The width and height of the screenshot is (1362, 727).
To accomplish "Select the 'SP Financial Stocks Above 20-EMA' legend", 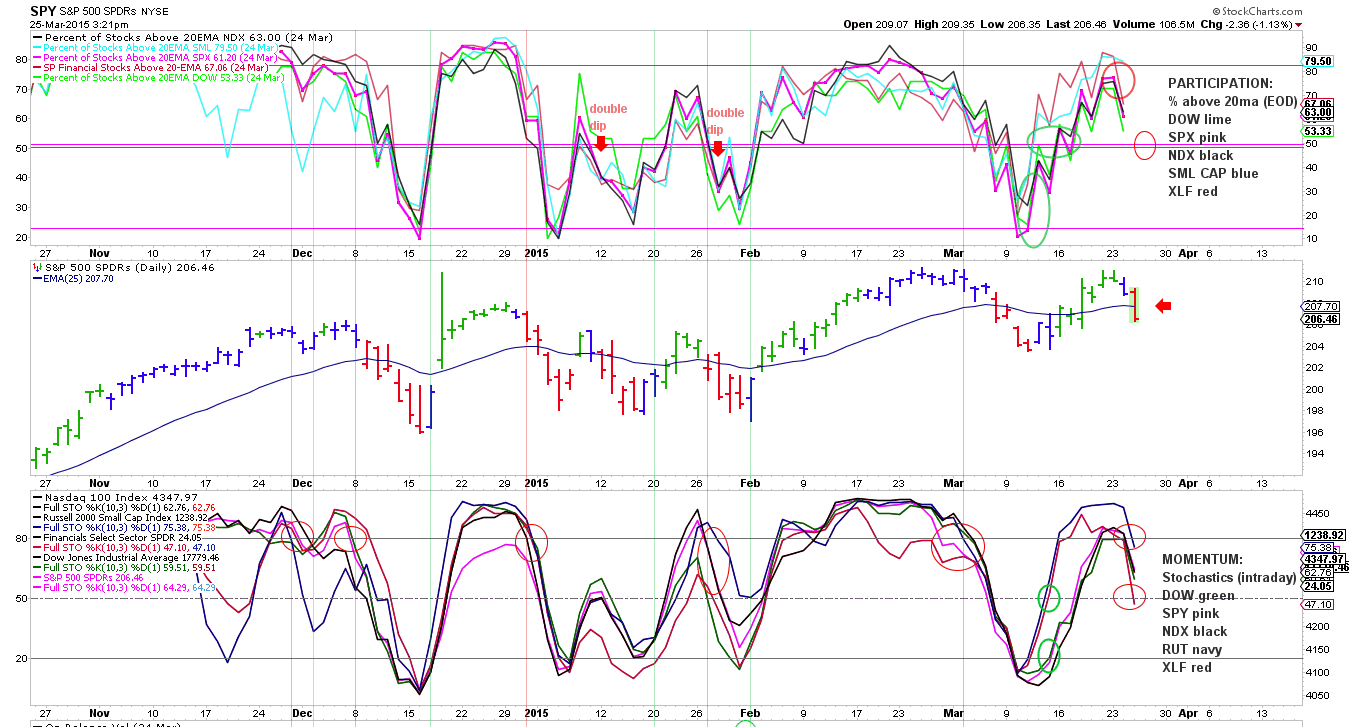I will (151, 67).
